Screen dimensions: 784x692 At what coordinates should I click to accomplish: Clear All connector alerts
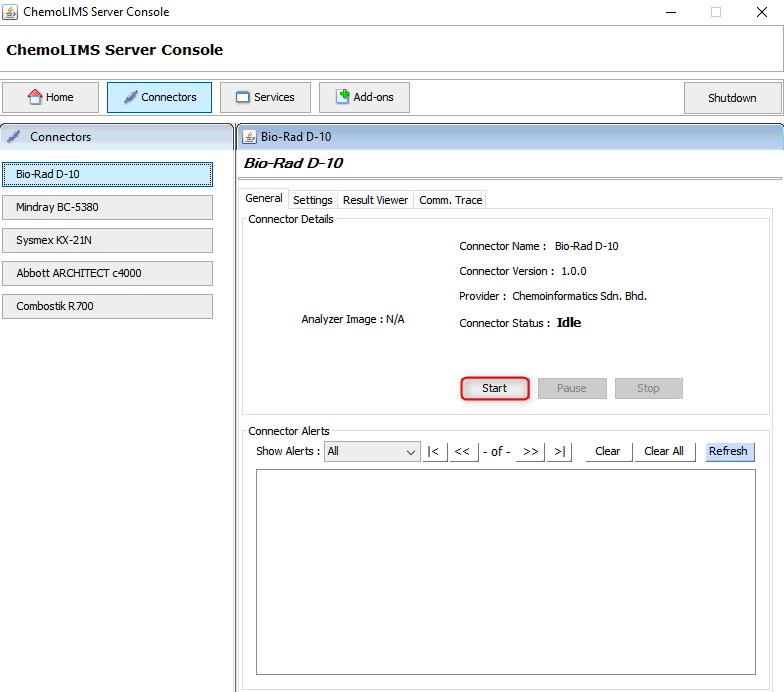click(663, 451)
